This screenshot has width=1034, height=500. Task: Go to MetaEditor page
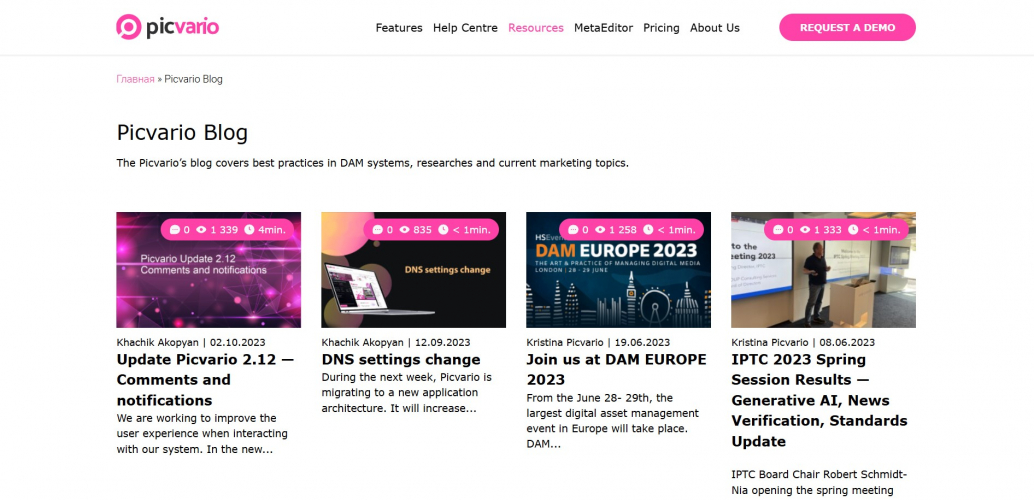click(x=603, y=28)
